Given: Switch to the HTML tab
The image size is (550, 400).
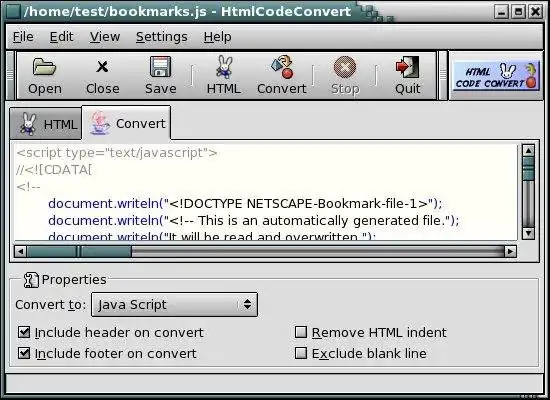Looking at the screenshot, I should (x=46, y=124).
